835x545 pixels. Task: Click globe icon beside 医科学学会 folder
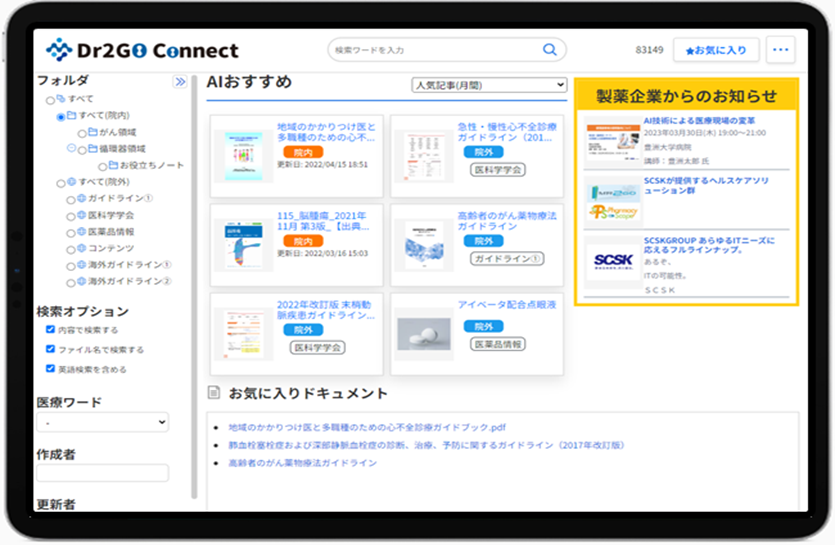tap(81, 215)
